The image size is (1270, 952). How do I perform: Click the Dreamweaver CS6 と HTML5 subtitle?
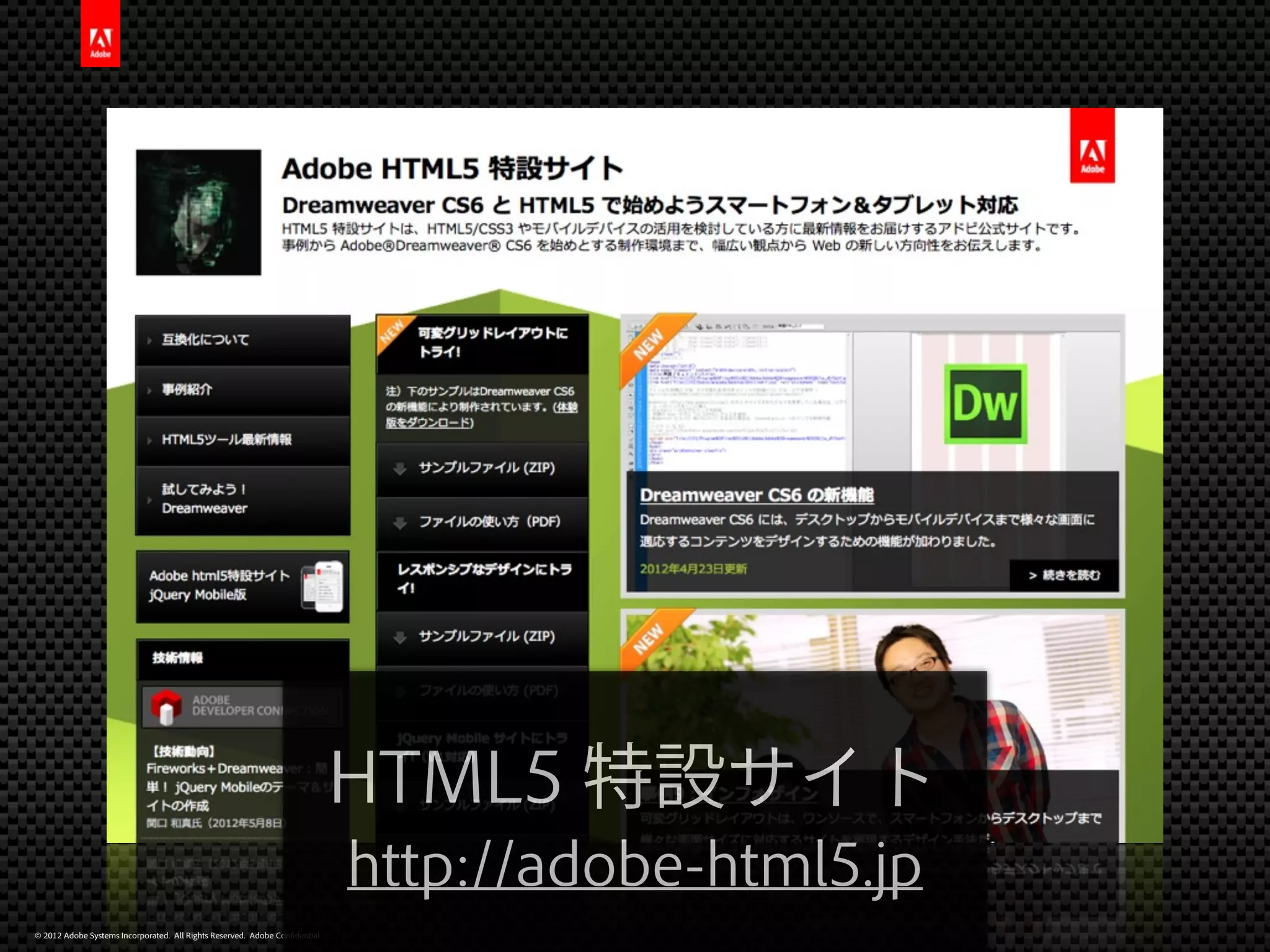click(x=650, y=205)
